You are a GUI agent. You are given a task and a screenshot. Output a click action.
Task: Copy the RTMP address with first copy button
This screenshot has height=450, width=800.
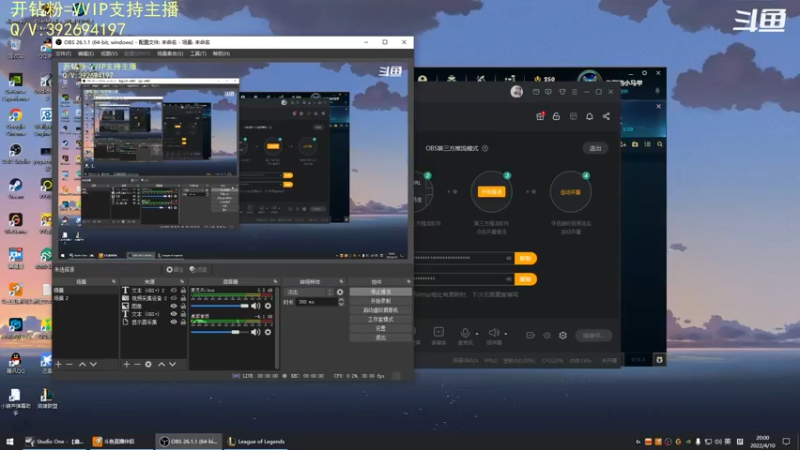[526, 258]
